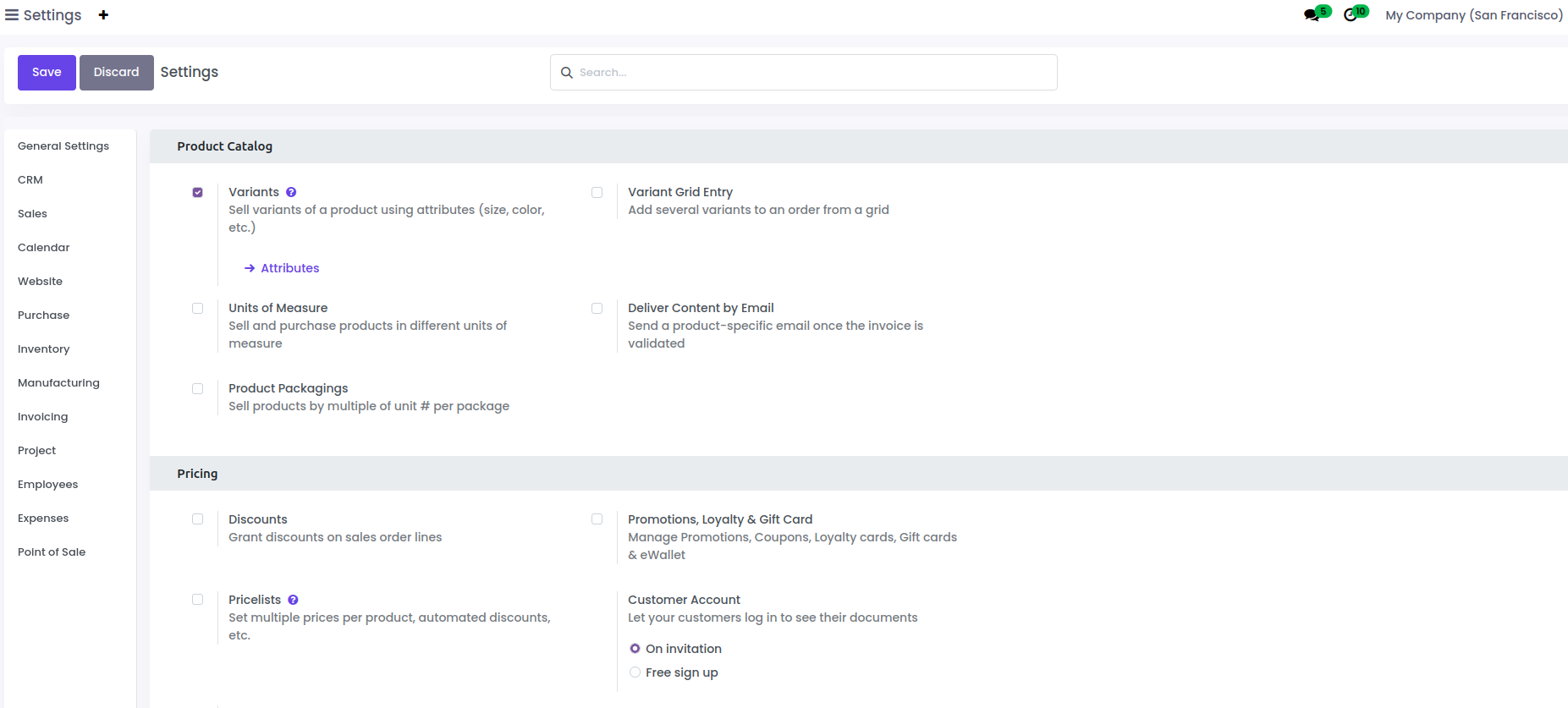Click the Save button
Viewport: 1568px width, 708px height.
coord(47,73)
